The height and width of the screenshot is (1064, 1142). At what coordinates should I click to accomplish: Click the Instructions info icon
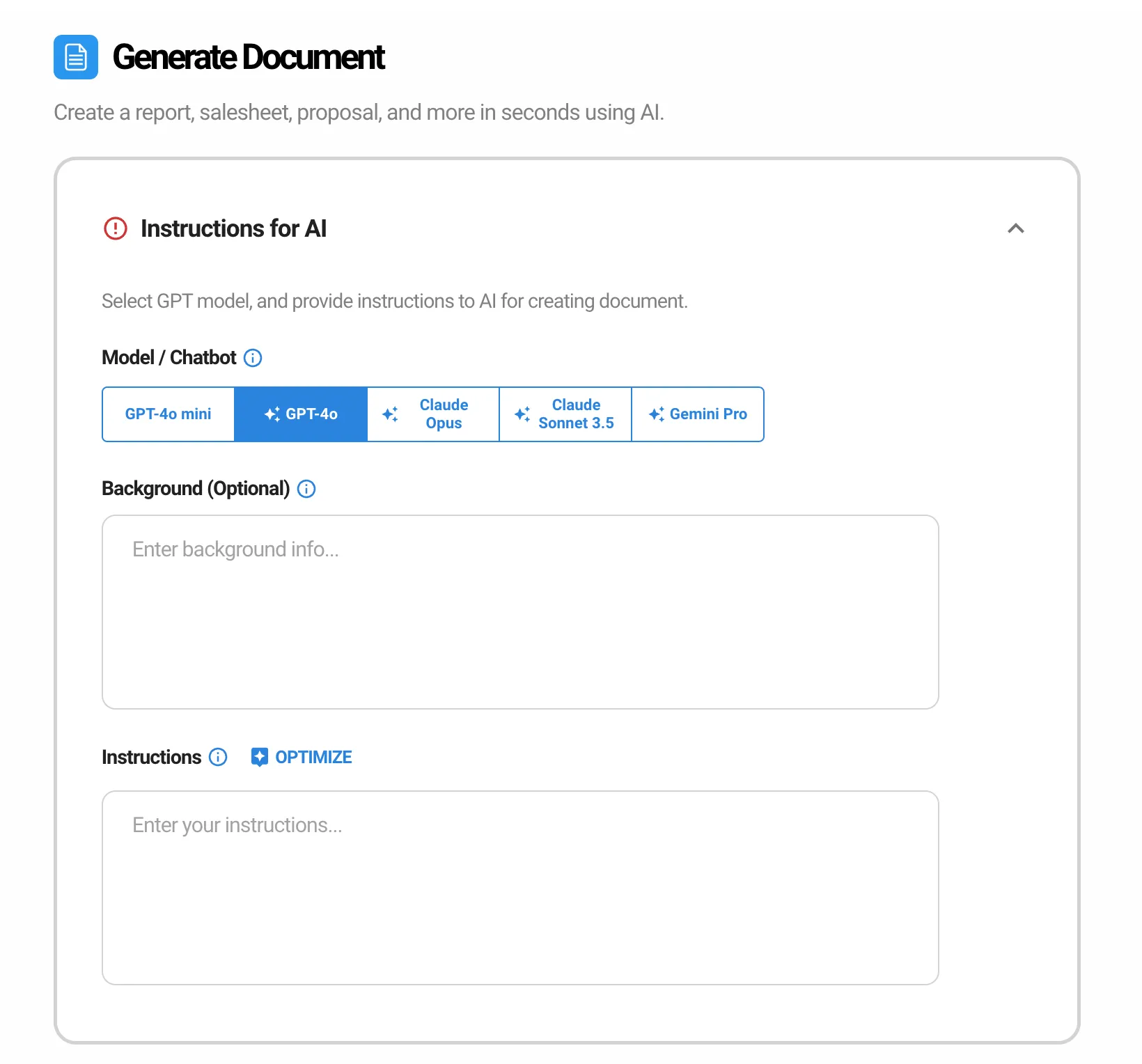(217, 757)
